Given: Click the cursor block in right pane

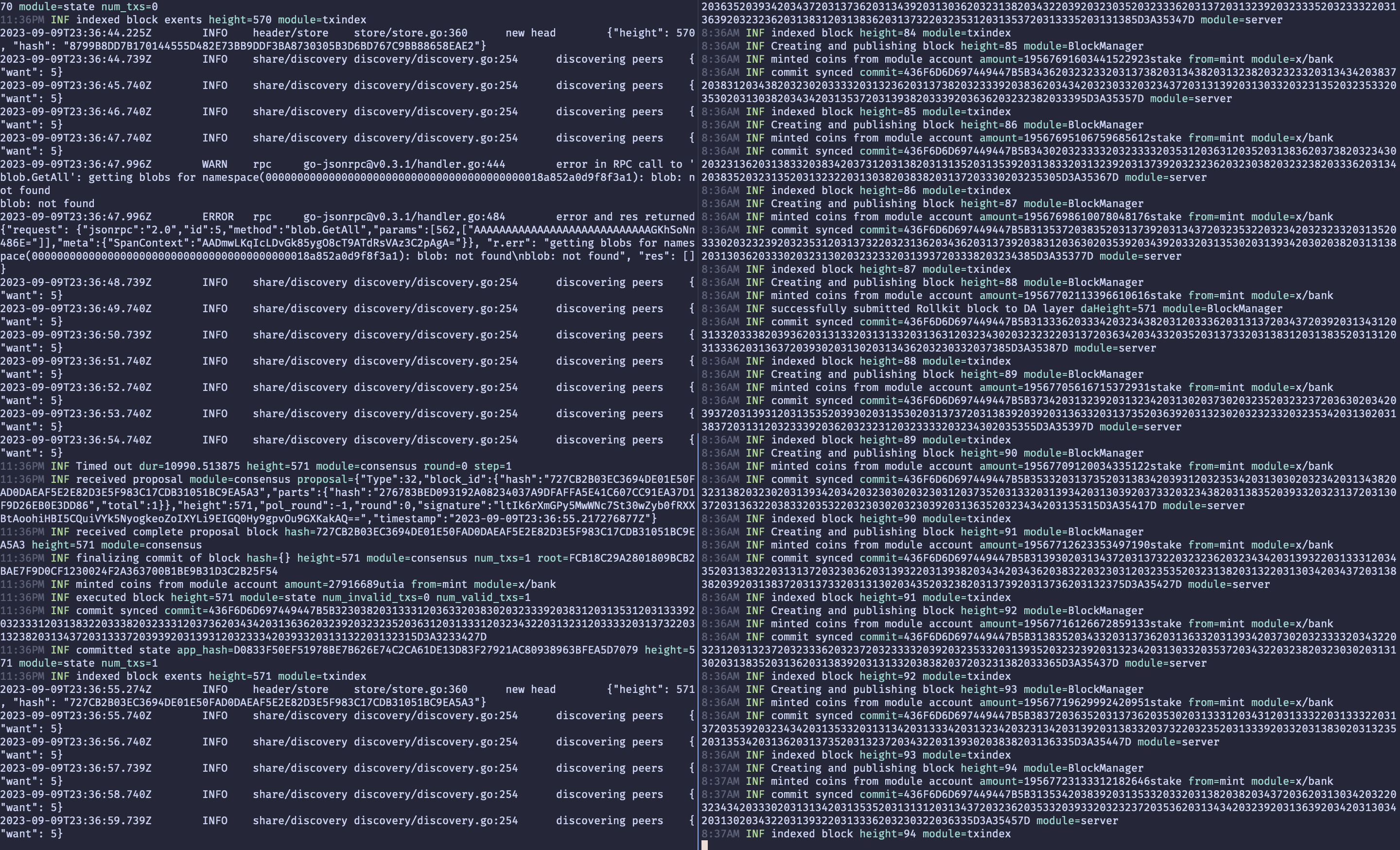Looking at the screenshot, I should [x=704, y=846].
